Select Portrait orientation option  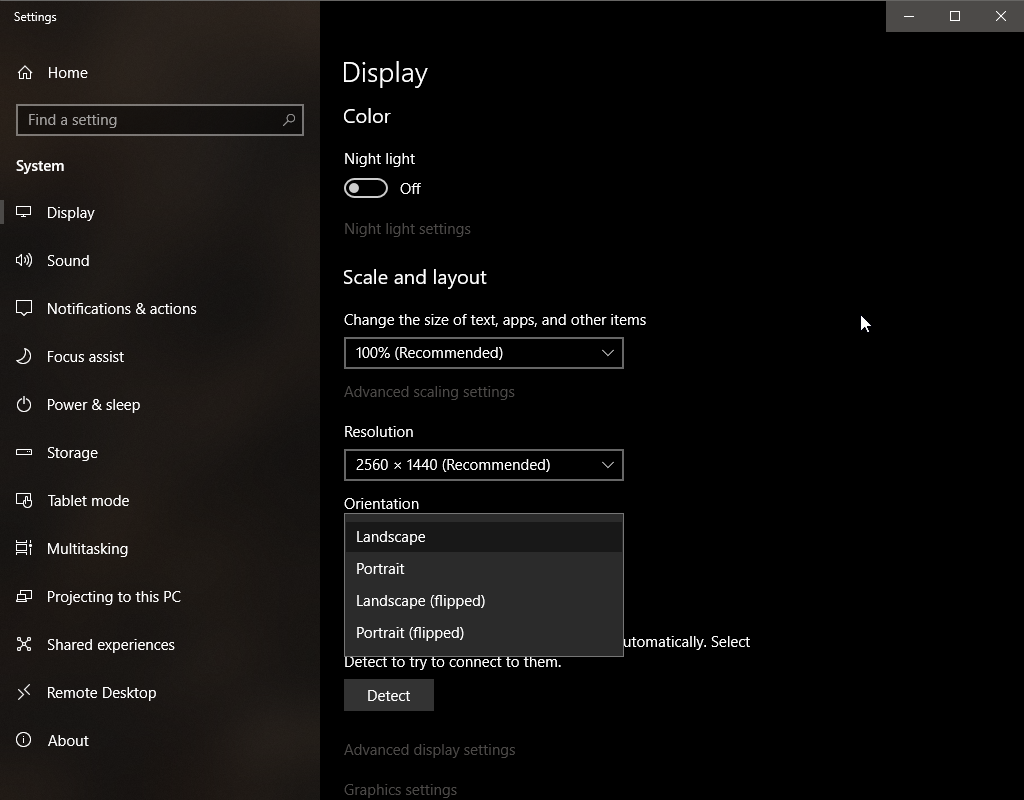click(x=484, y=569)
